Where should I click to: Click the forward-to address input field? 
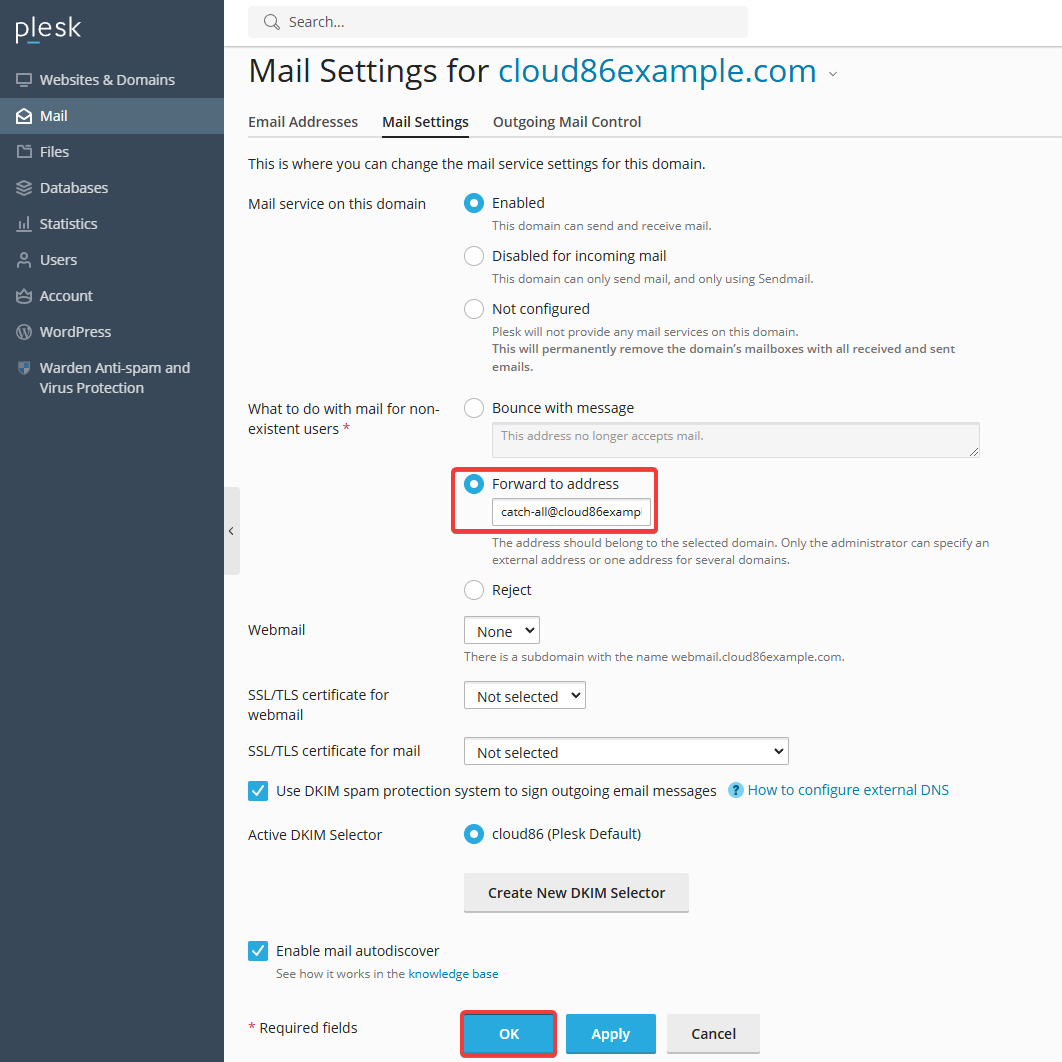tap(571, 512)
